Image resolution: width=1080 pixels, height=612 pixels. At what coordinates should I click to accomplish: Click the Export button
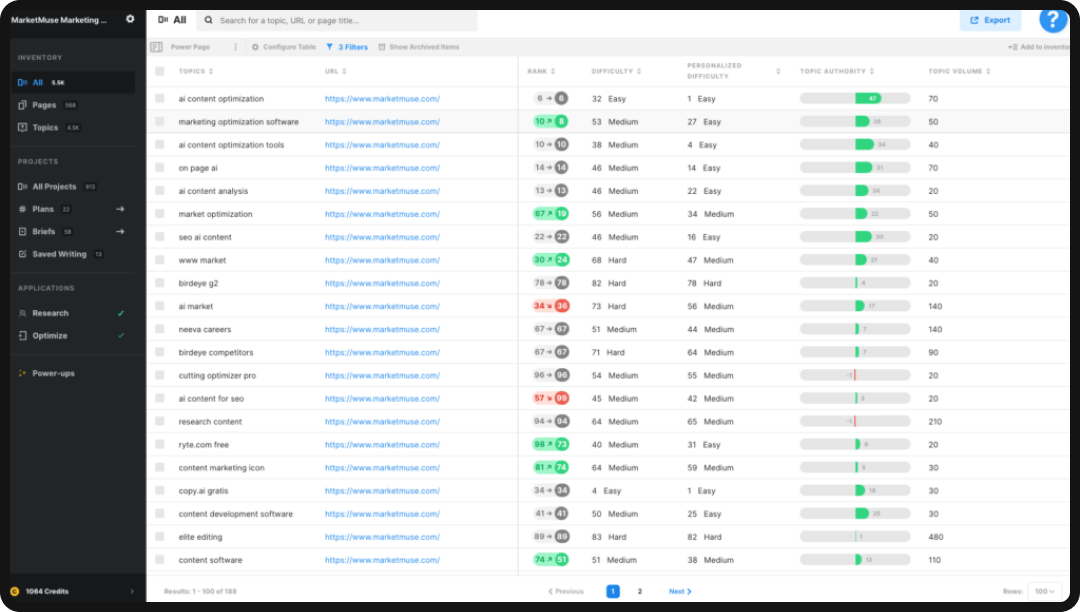(x=989, y=19)
